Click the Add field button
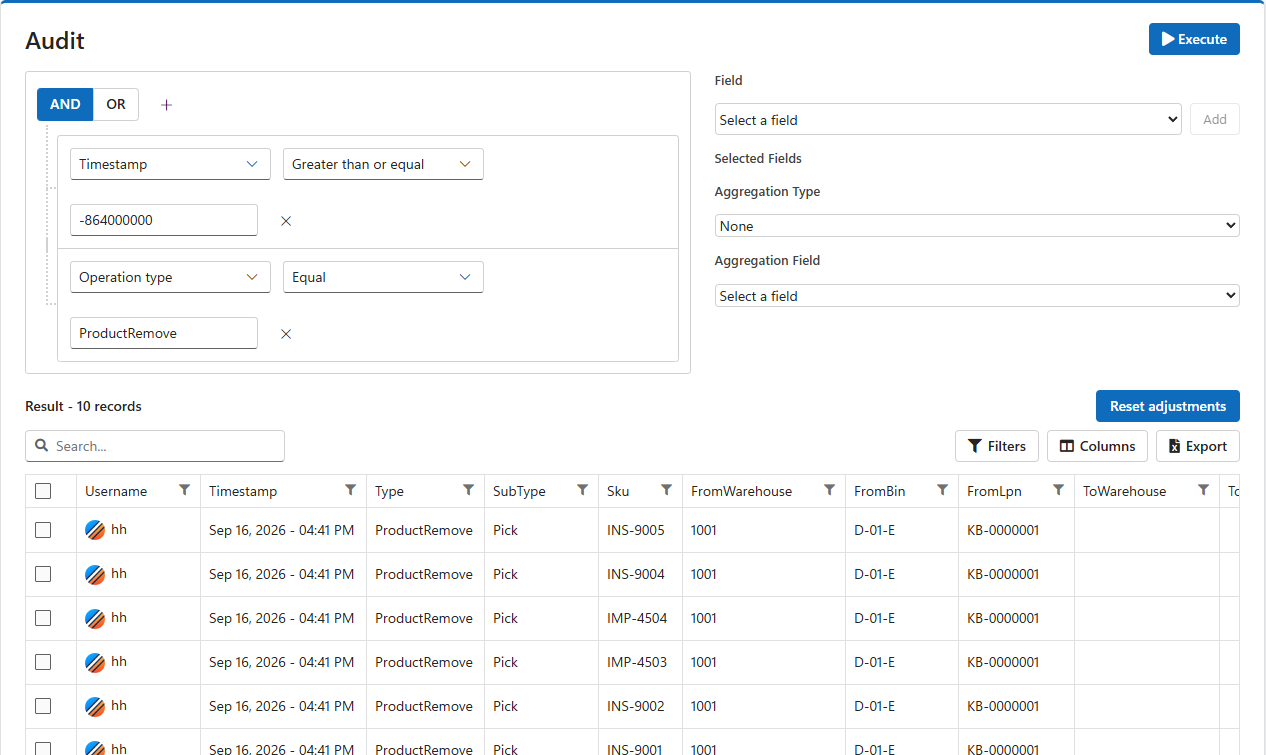The height and width of the screenshot is (755, 1266). 1215,119
